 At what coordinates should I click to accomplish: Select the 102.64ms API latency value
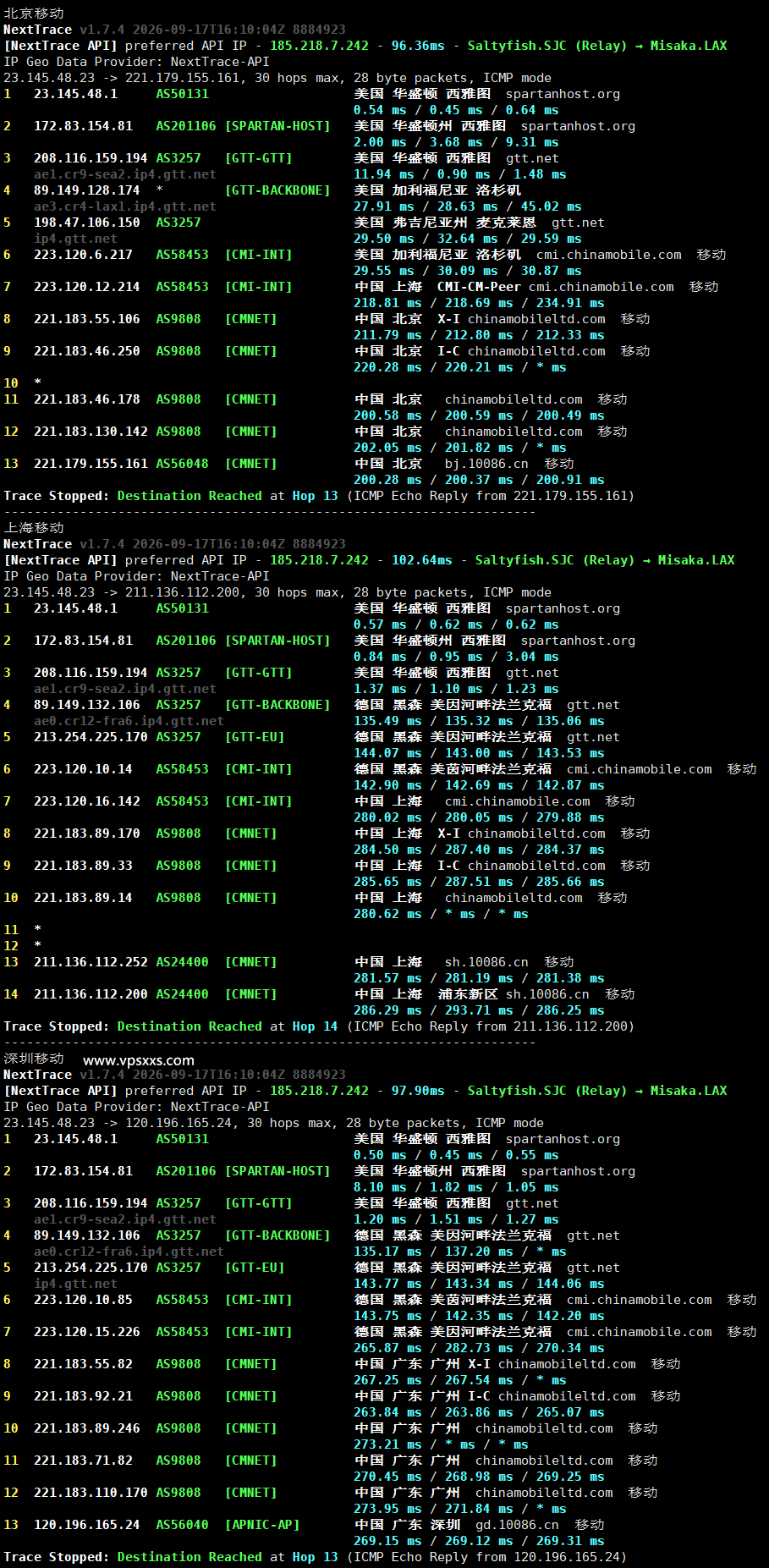(421, 560)
